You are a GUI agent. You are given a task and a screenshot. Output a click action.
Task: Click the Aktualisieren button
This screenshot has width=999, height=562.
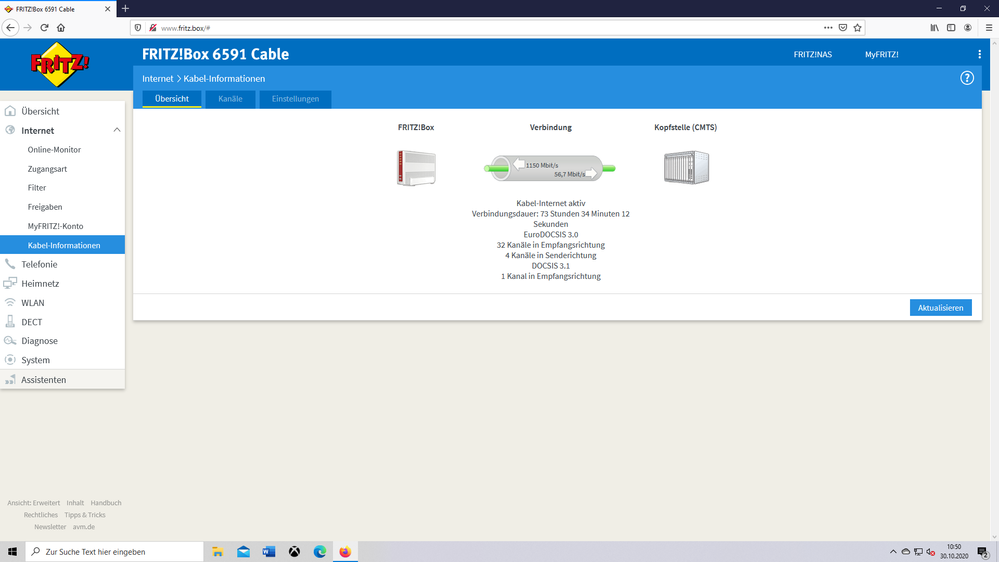click(940, 307)
